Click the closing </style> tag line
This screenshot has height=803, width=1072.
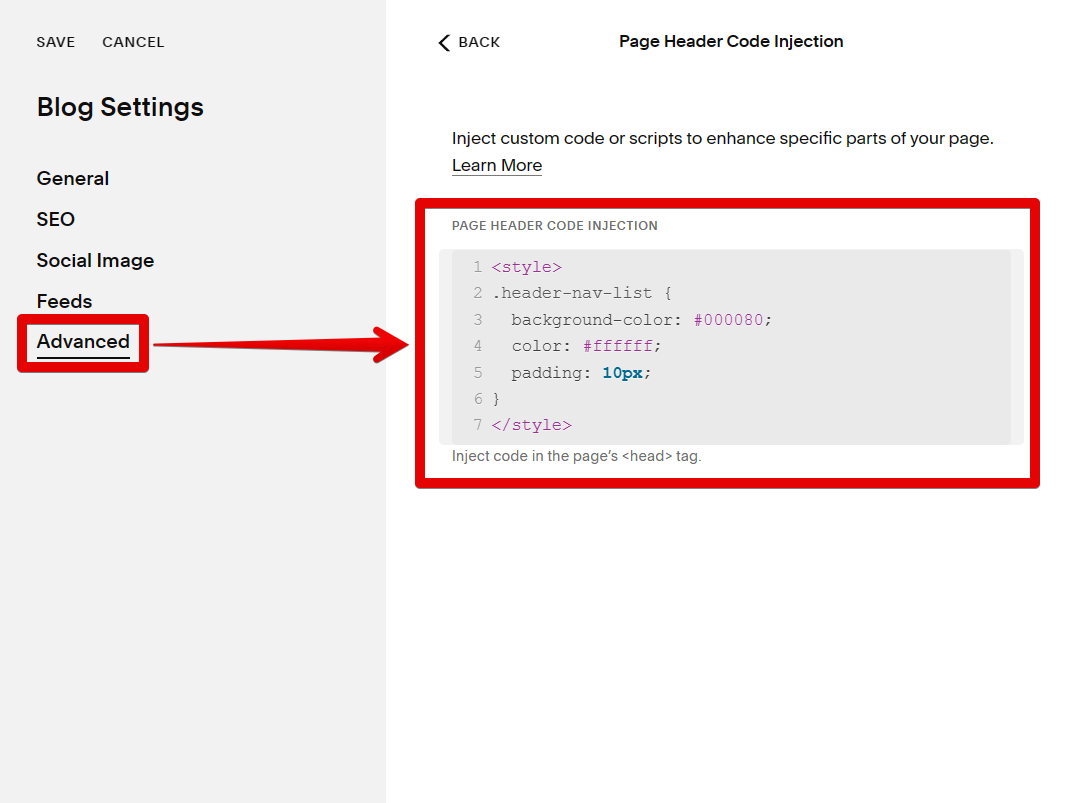pyautogui.click(x=532, y=425)
